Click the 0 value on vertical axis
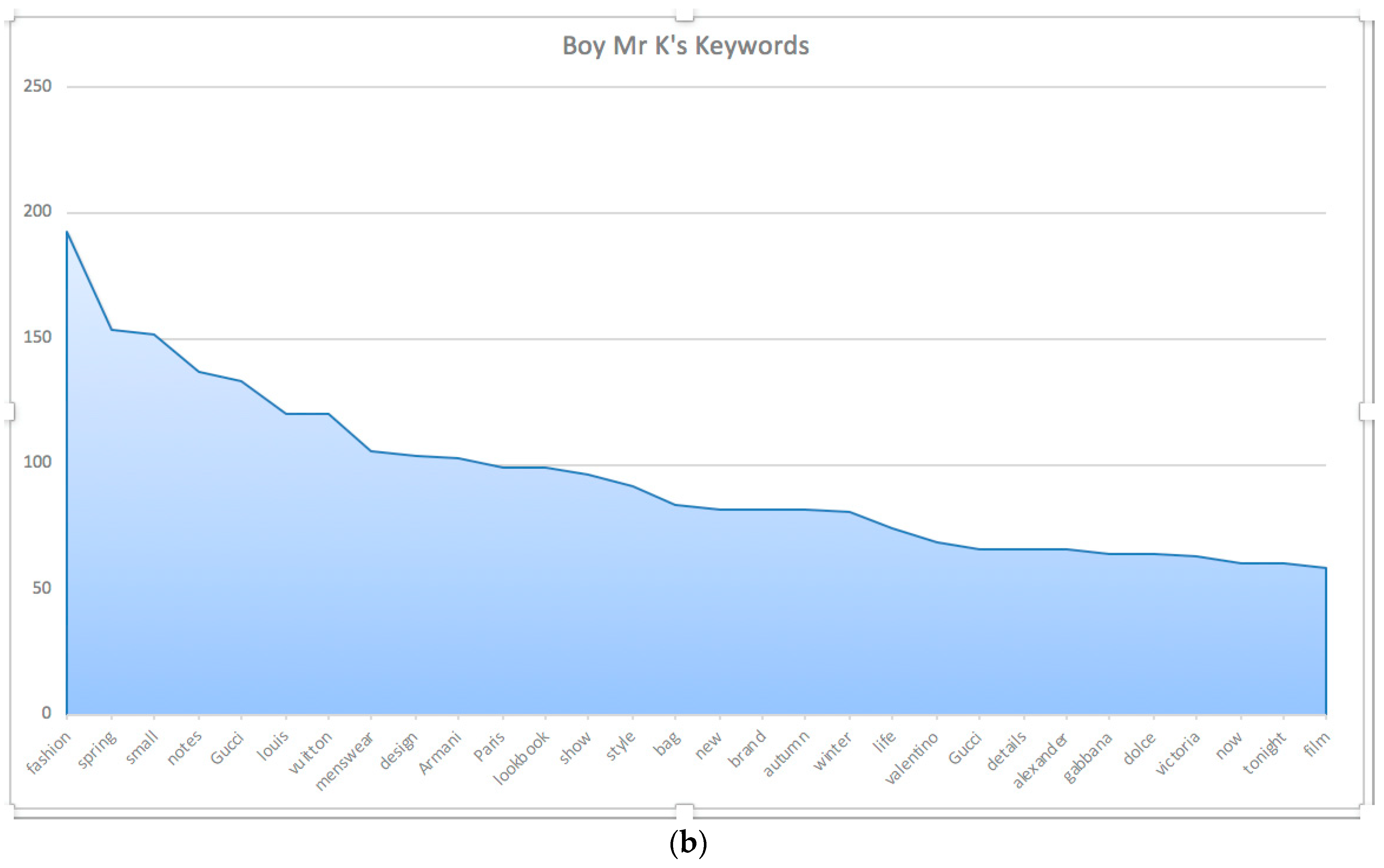Screen dimensions: 1384x868 pyautogui.click(x=46, y=713)
